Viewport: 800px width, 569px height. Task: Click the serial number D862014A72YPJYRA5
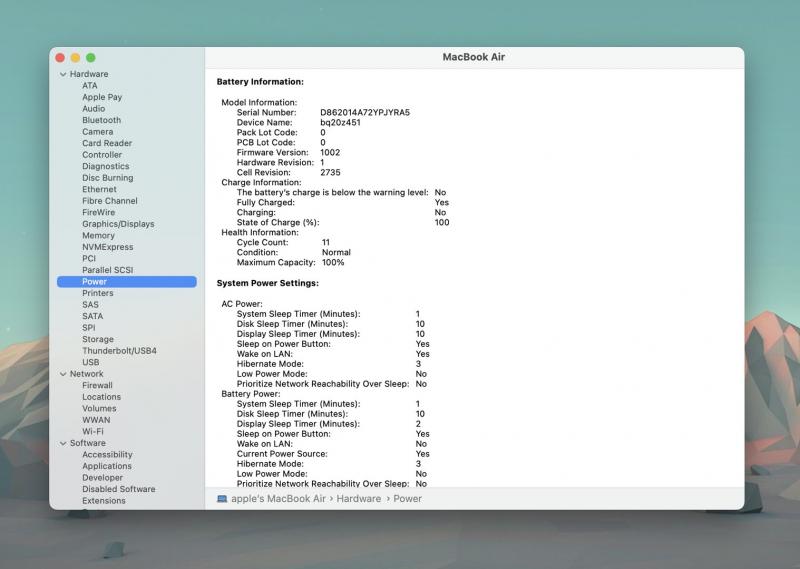click(365, 113)
